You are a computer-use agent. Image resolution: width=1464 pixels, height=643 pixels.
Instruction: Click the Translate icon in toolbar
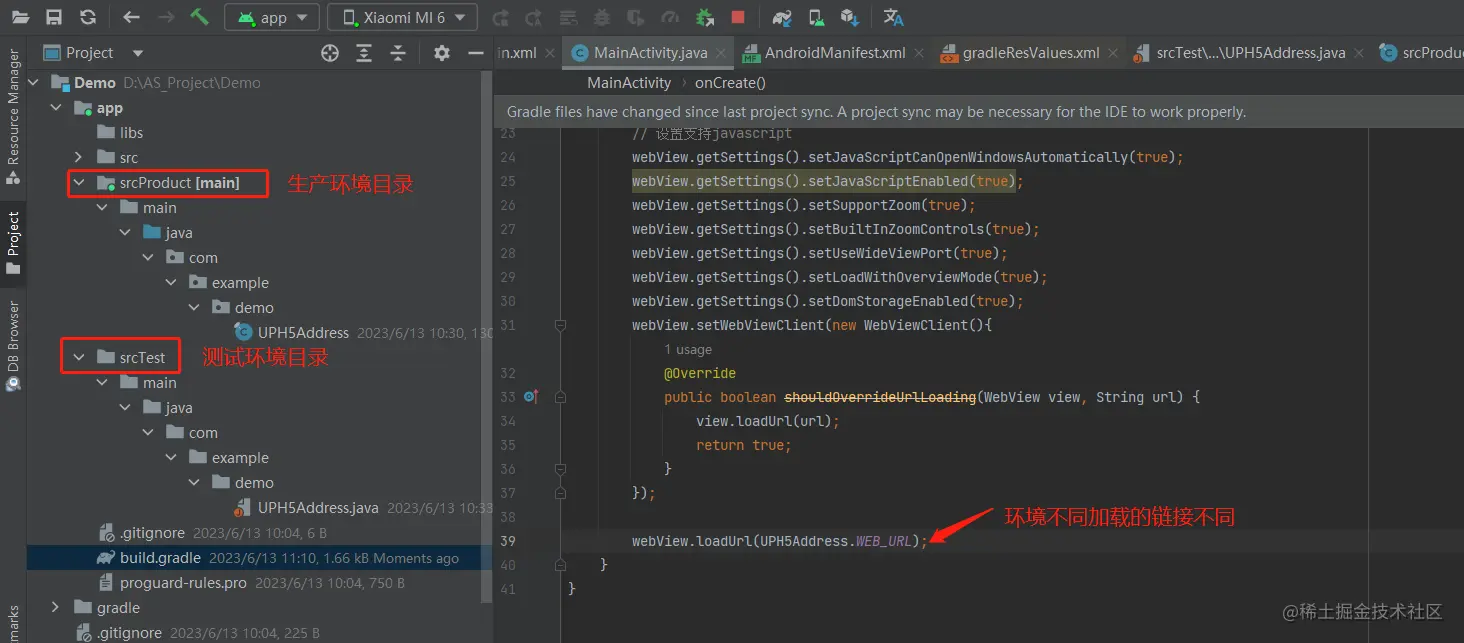(x=893, y=17)
